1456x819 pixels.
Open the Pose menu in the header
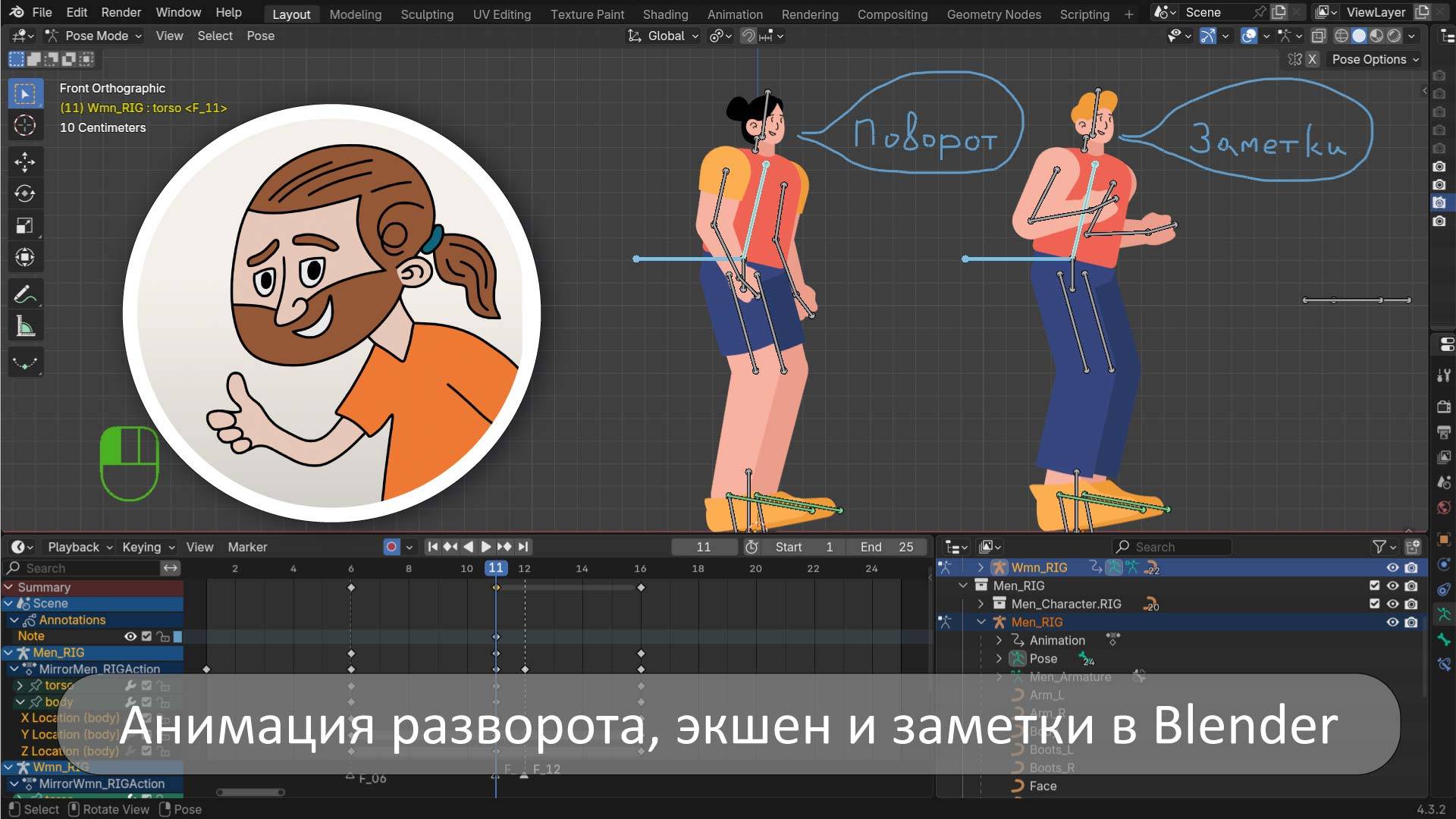click(x=261, y=36)
